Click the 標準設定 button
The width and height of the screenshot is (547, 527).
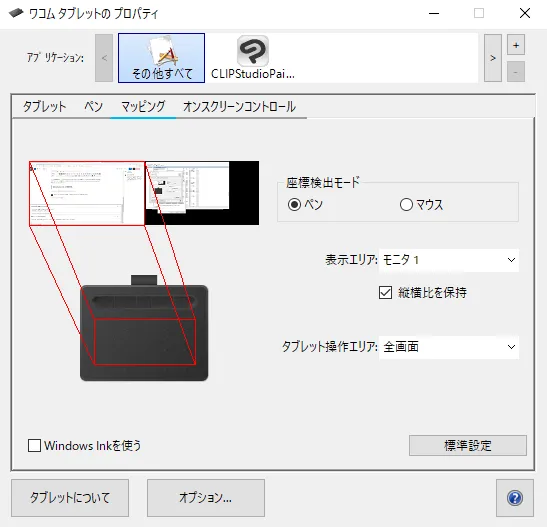click(468, 445)
